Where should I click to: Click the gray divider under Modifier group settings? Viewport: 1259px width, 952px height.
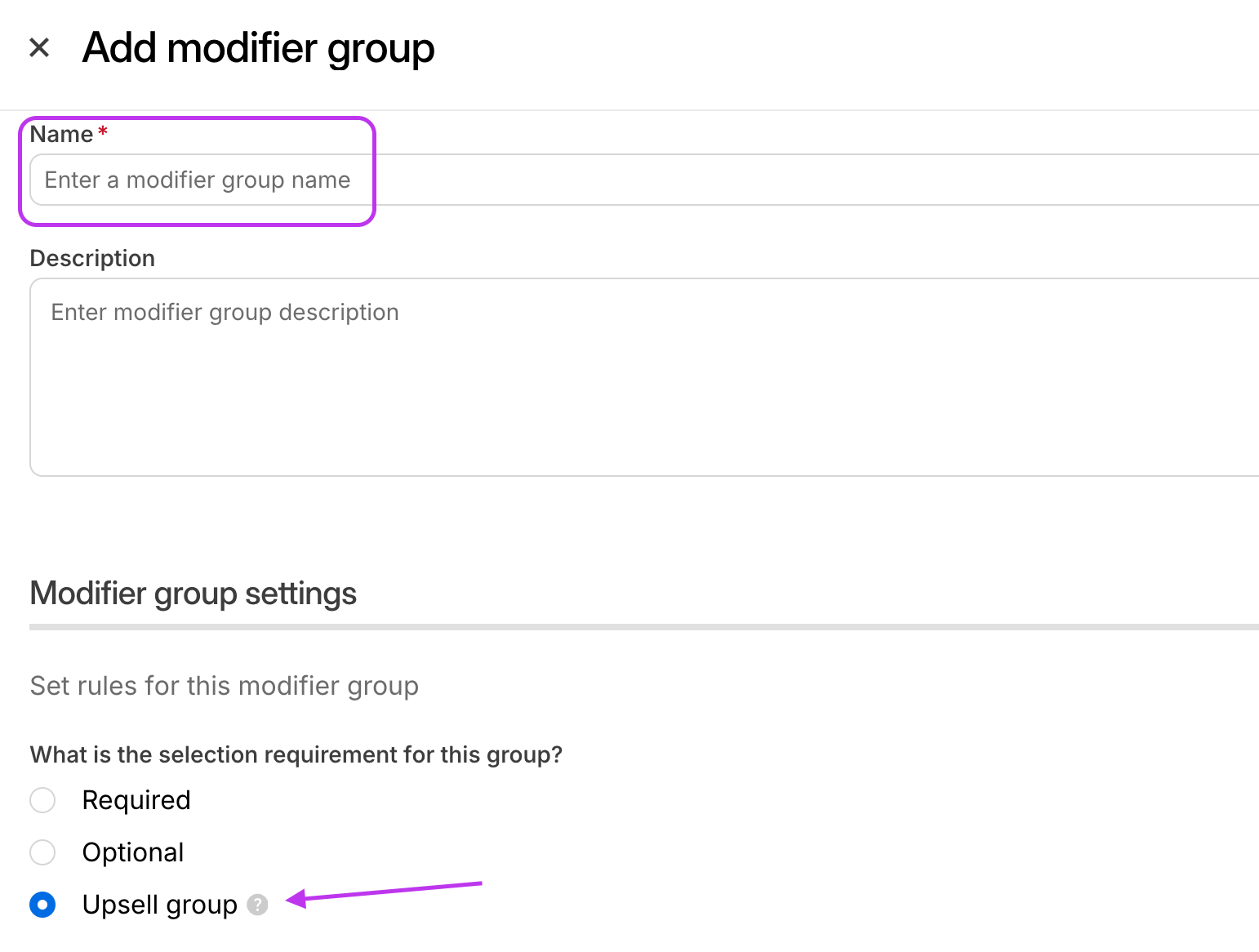pyautogui.click(x=644, y=627)
